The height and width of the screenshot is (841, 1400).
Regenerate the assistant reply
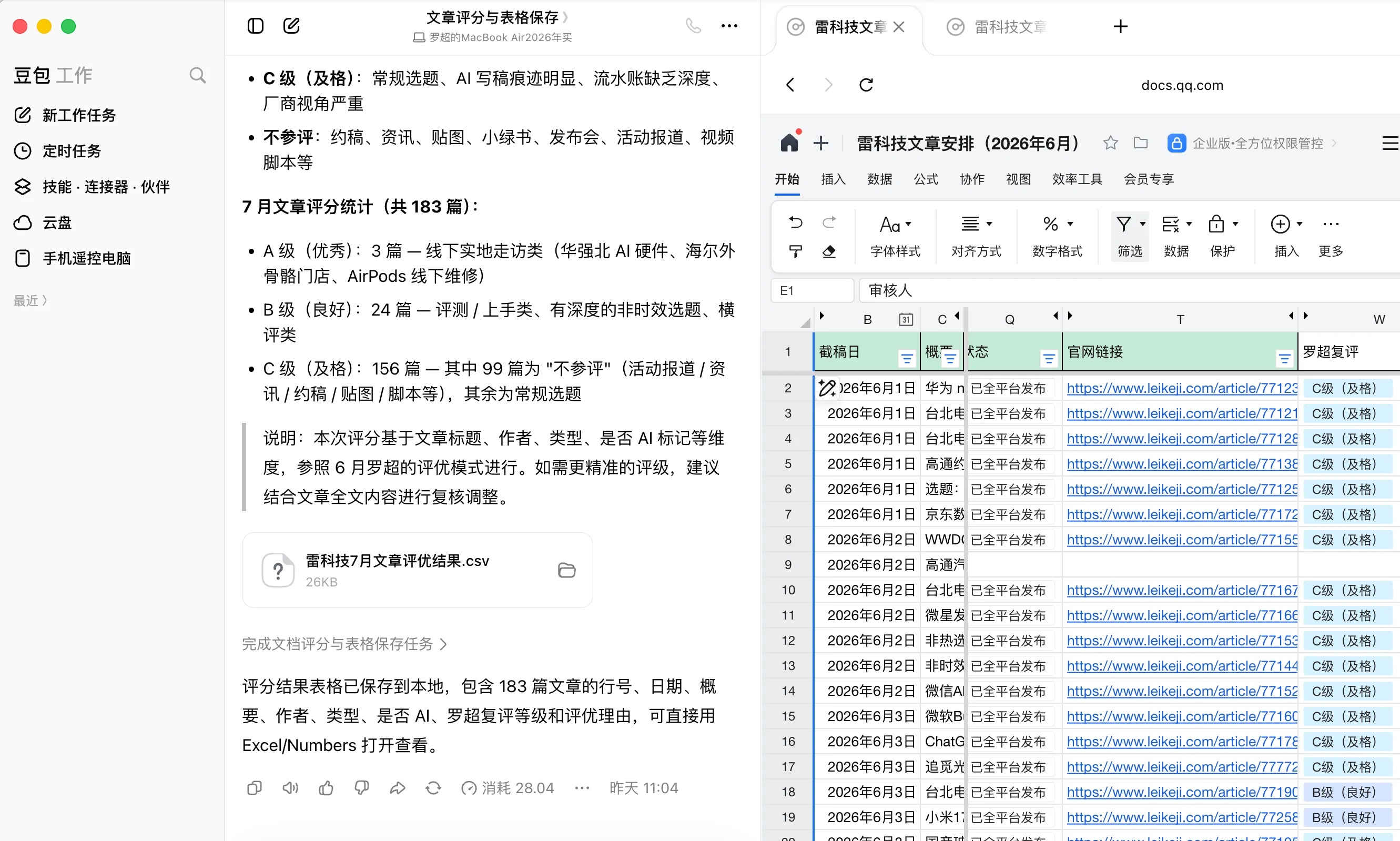(433, 788)
